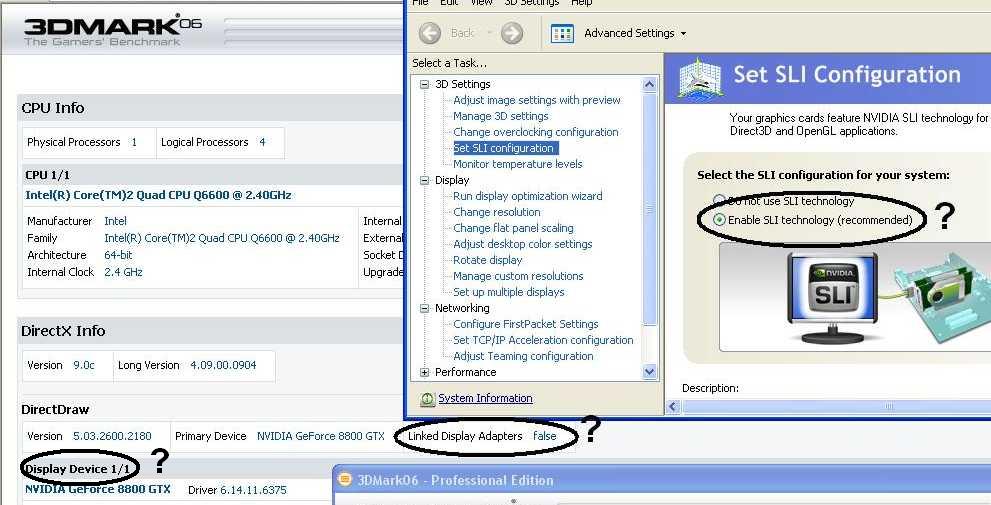Click the green Forward arrow icon
This screenshot has width=991, height=505.
(x=512, y=33)
